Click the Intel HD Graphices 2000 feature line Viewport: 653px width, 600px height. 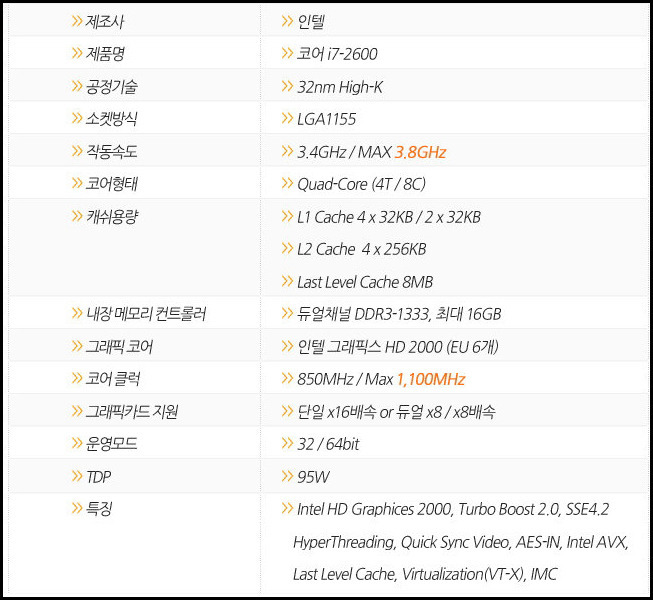point(453,509)
